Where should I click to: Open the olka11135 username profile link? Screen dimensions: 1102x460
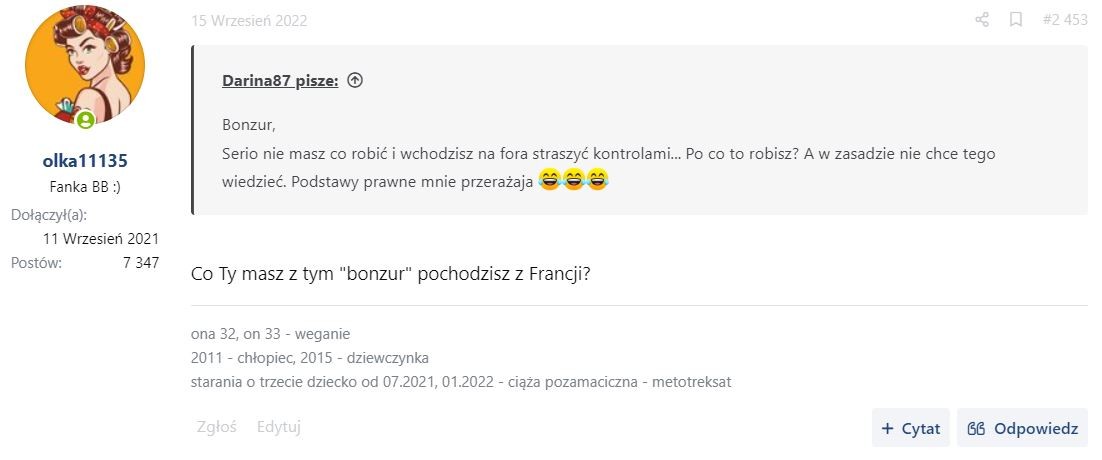coord(85,160)
